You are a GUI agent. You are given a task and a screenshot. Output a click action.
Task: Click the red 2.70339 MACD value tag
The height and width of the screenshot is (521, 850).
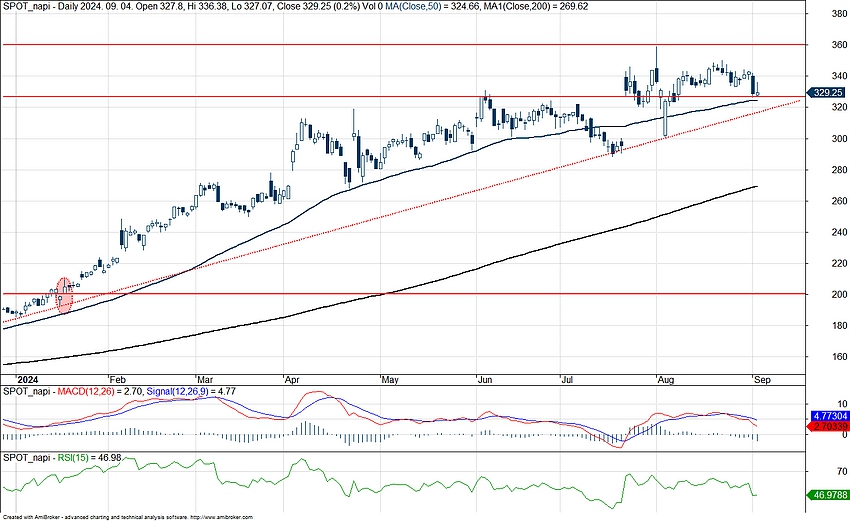(829, 426)
